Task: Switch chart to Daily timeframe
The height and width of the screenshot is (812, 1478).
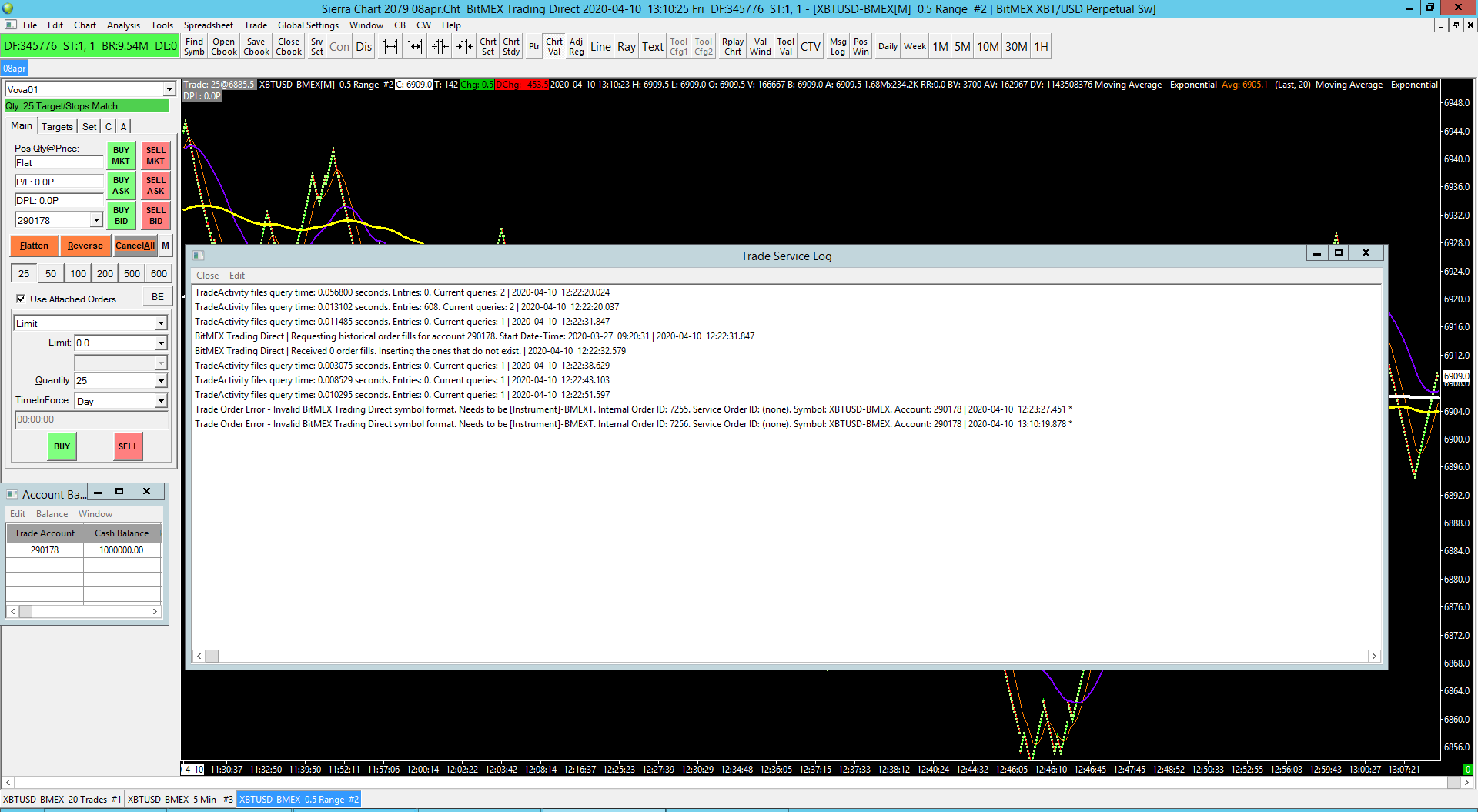Action: (x=888, y=47)
